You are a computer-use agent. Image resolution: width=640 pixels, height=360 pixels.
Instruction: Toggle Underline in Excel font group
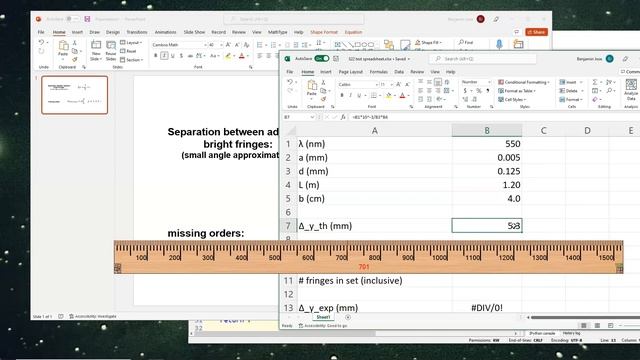(359, 95)
